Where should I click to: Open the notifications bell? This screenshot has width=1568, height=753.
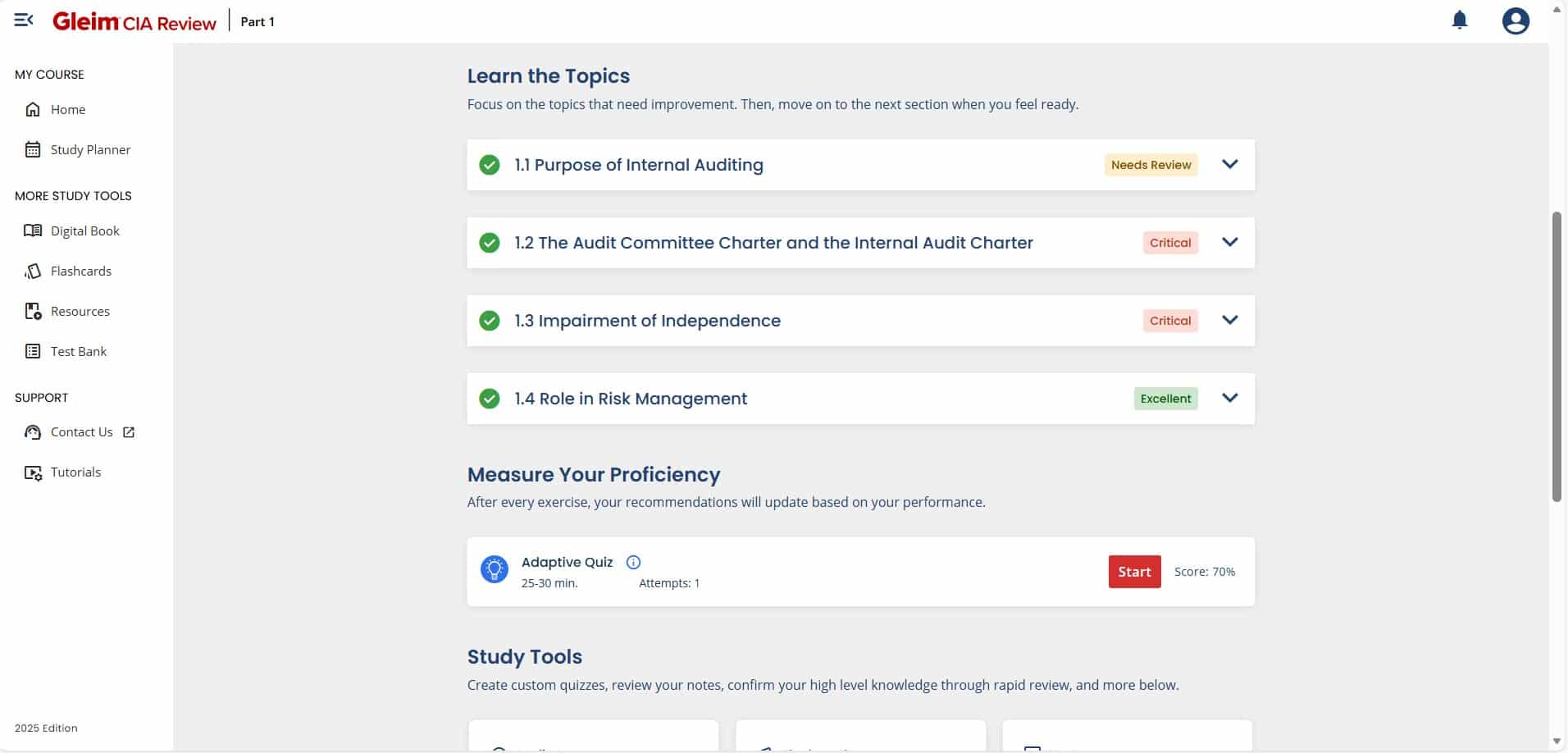click(x=1460, y=20)
